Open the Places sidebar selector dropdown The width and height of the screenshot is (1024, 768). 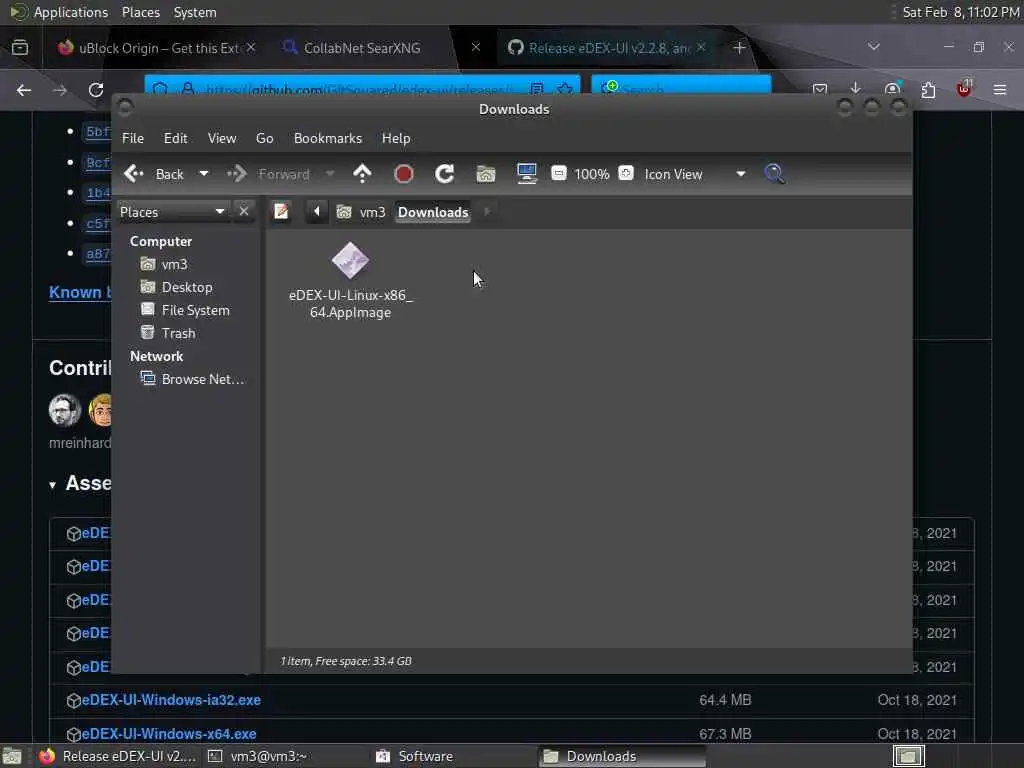tap(173, 212)
